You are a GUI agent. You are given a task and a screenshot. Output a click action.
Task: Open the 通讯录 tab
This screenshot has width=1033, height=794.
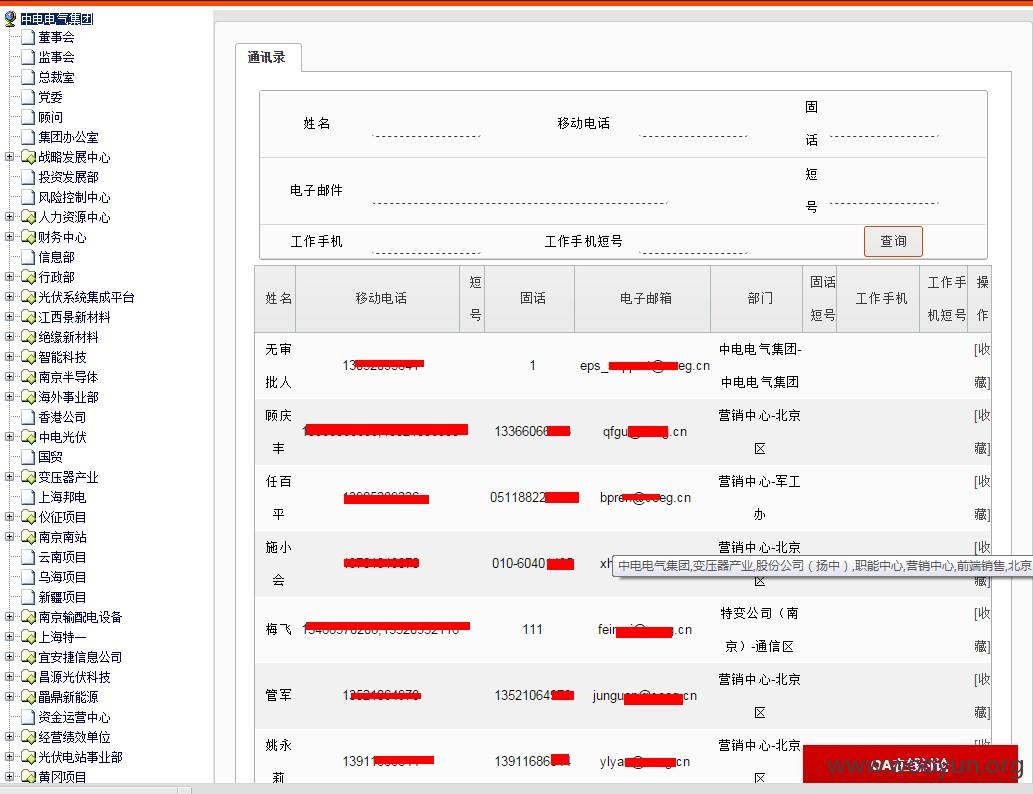(x=267, y=57)
